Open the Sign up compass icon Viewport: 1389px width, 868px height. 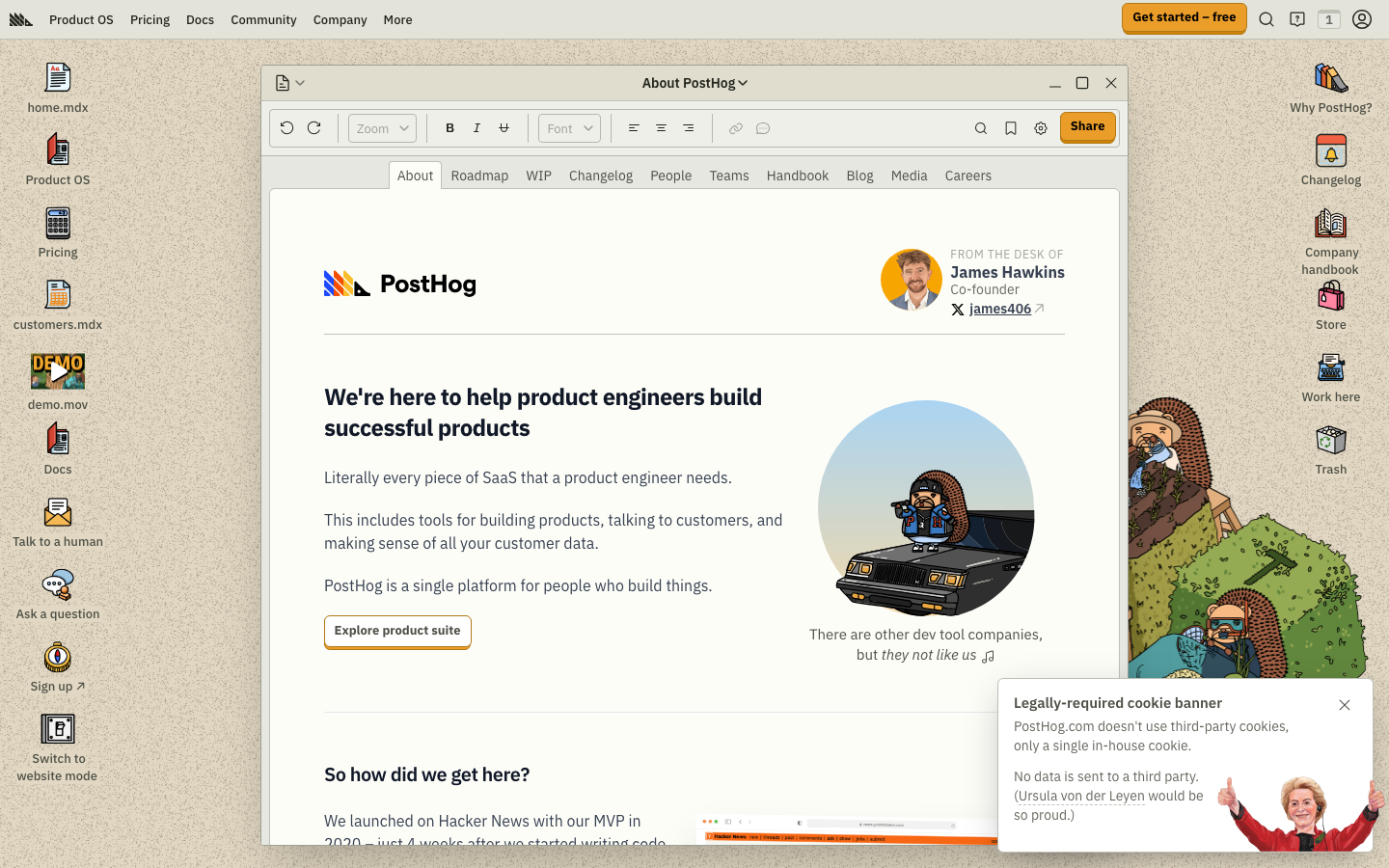[x=58, y=658]
